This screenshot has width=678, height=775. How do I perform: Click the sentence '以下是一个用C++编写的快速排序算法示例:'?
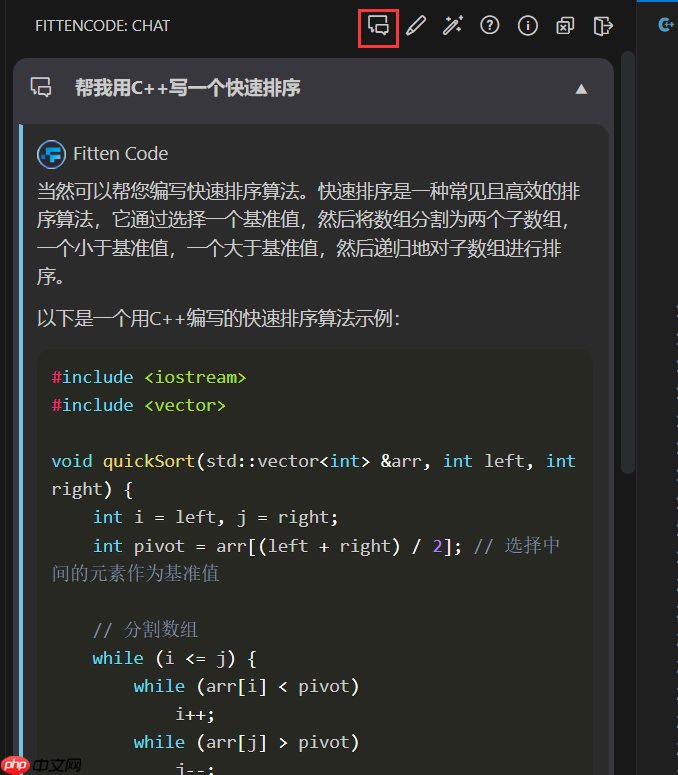click(218, 319)
